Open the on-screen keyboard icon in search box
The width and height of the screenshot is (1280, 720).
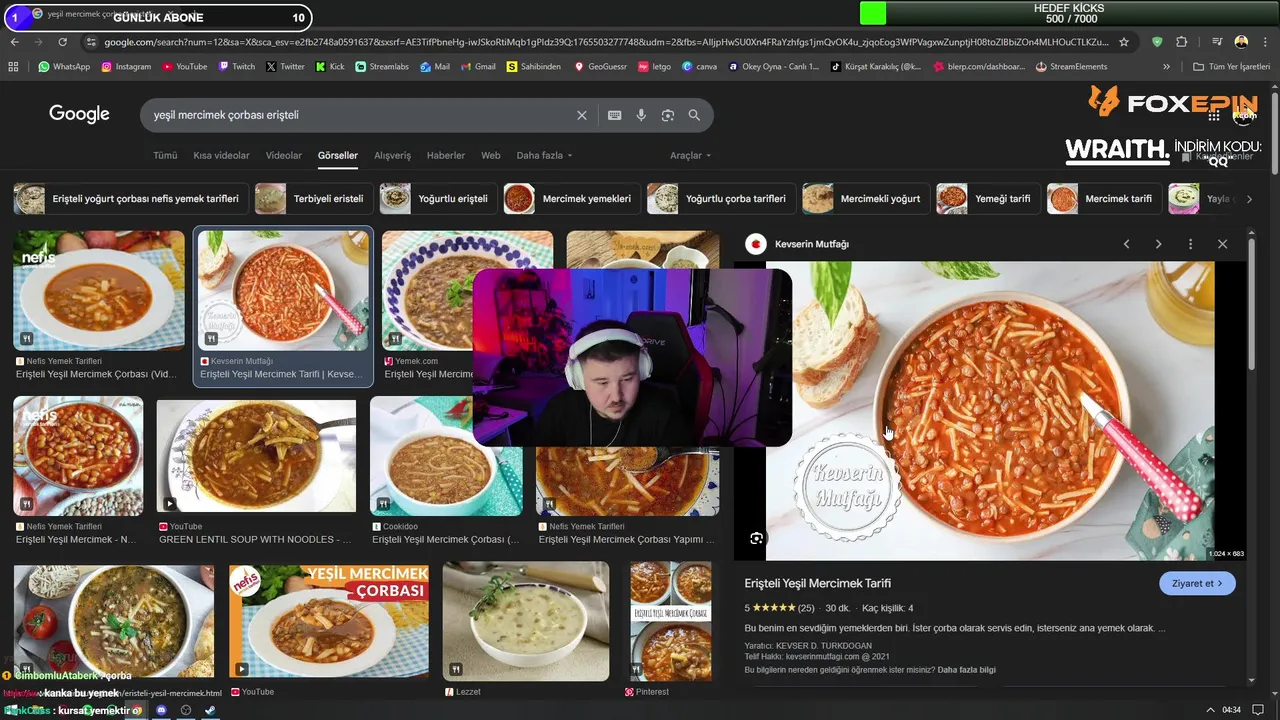tap(614, 115)
